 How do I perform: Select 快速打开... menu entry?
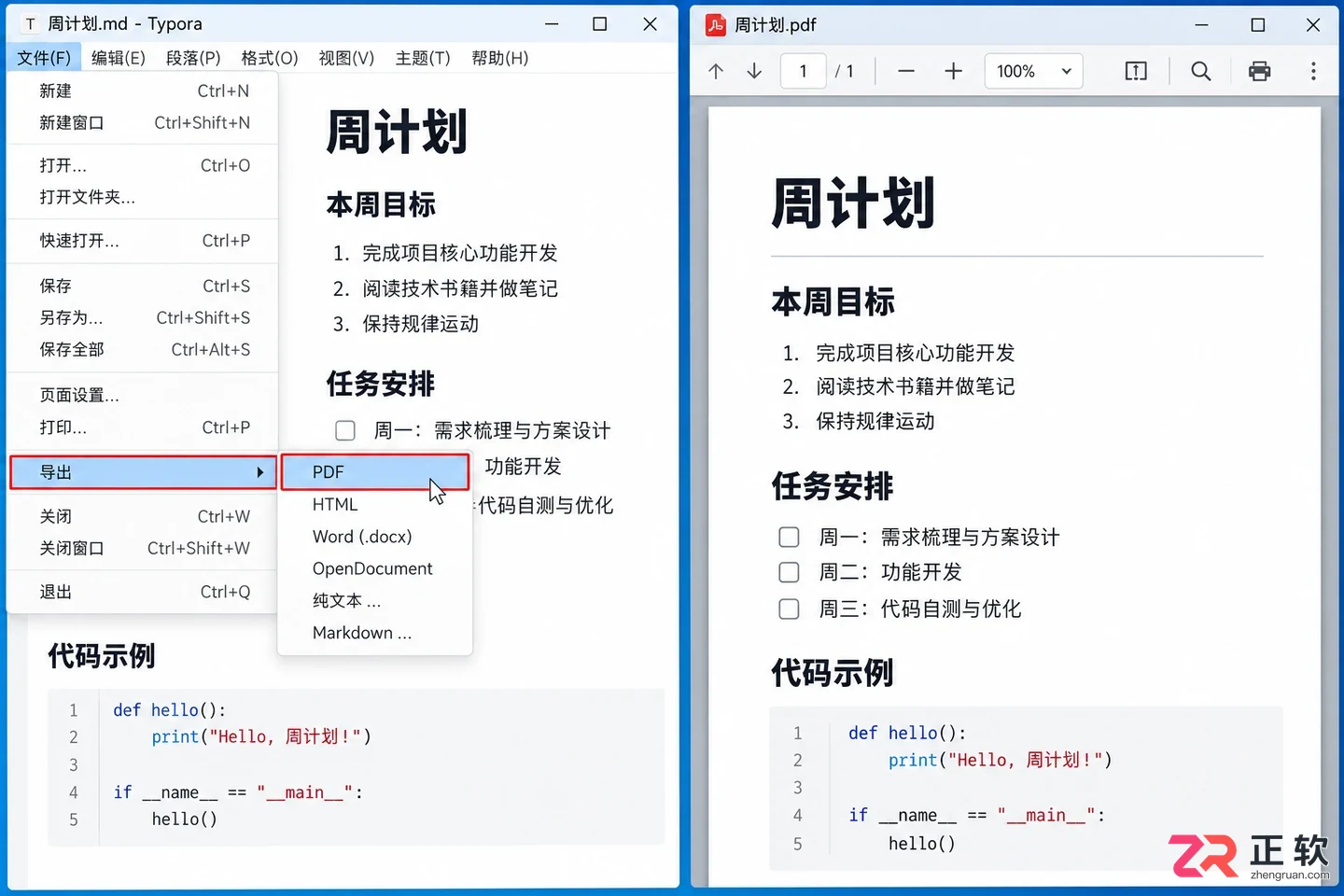tap(143, 241)
